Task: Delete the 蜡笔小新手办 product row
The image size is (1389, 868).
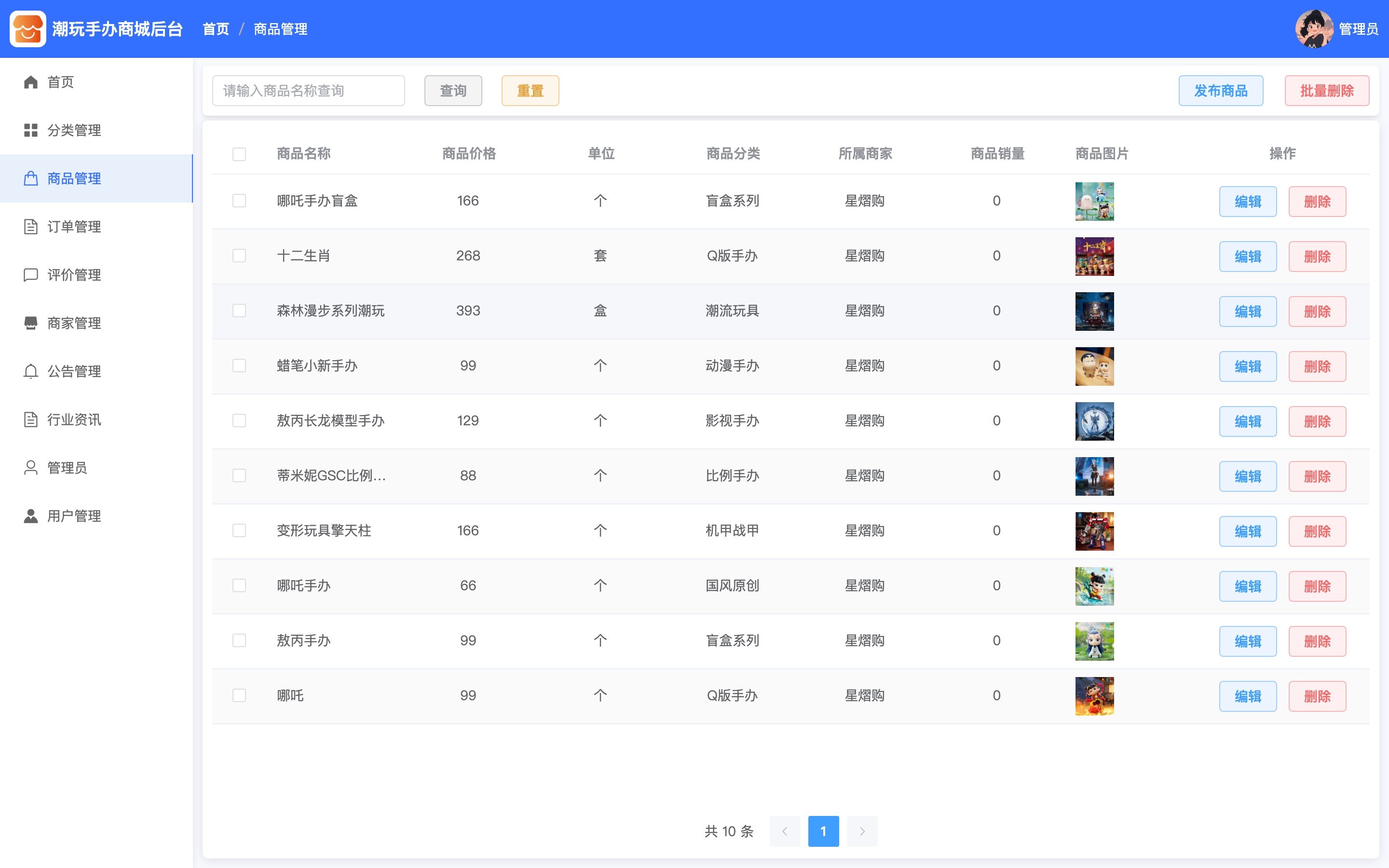Action: [x=1317, y=366]
